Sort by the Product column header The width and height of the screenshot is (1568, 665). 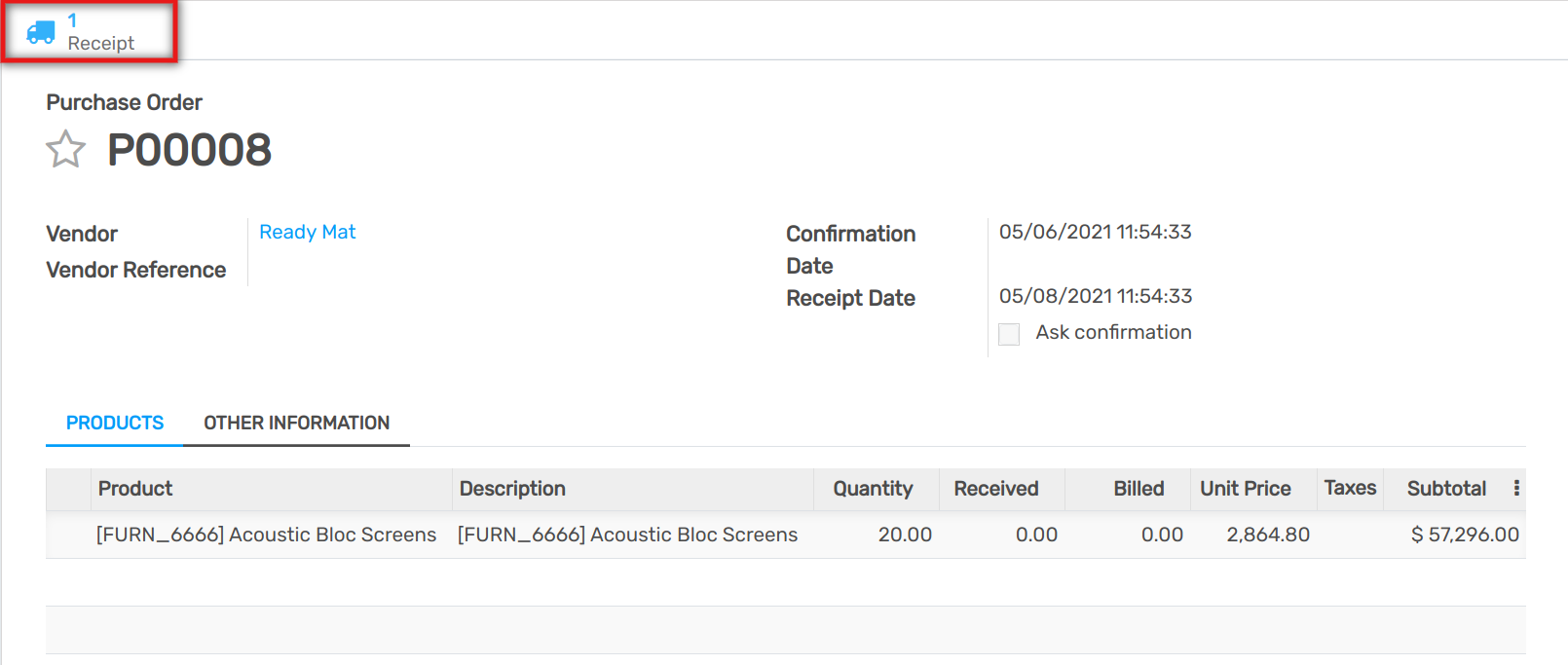[x=135, y=489]
